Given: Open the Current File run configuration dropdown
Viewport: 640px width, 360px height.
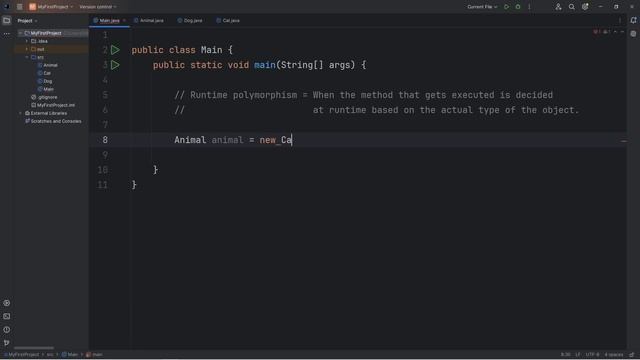Looking at the screenshot, I should tap(482, 7).
